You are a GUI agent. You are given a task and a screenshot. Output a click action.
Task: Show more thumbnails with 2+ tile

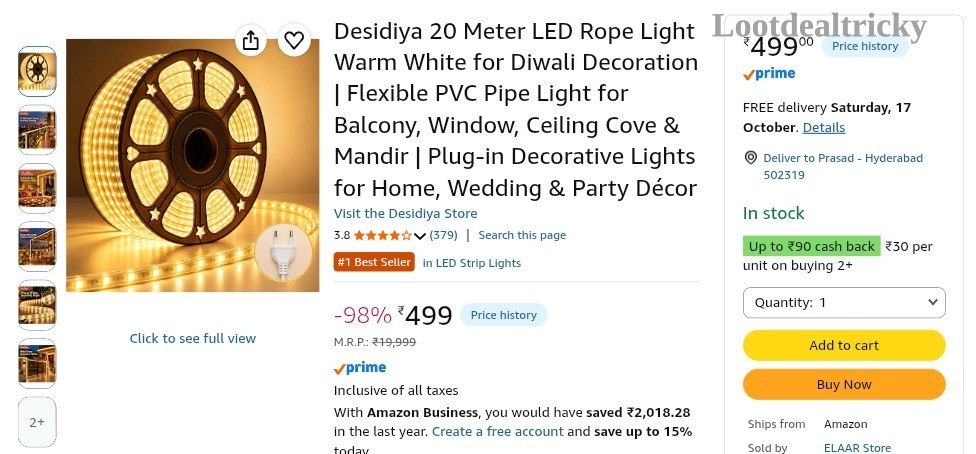[x=37, y=422]
